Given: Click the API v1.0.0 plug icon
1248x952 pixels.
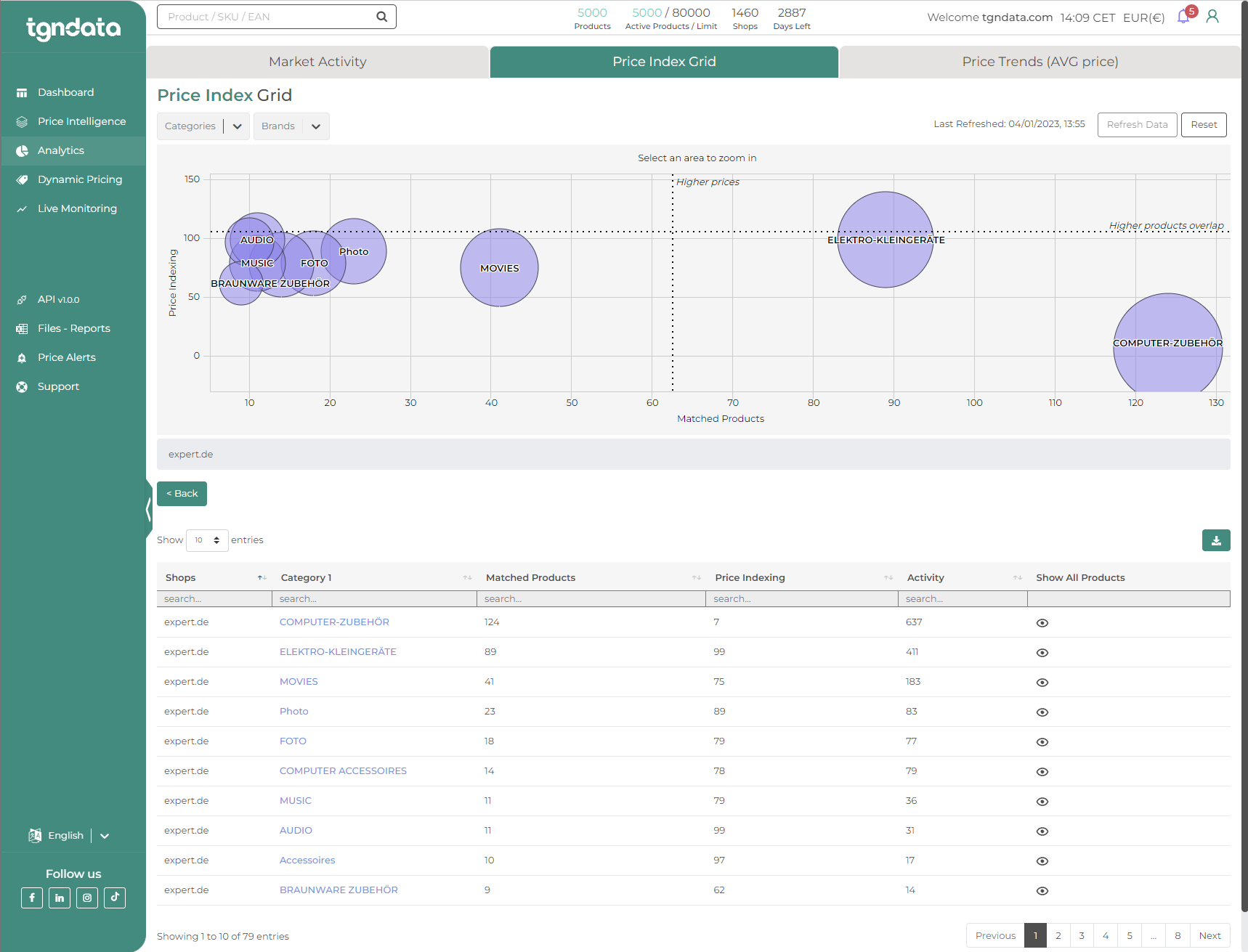Looking at the screenshot, I should click(x=22, y=300).
